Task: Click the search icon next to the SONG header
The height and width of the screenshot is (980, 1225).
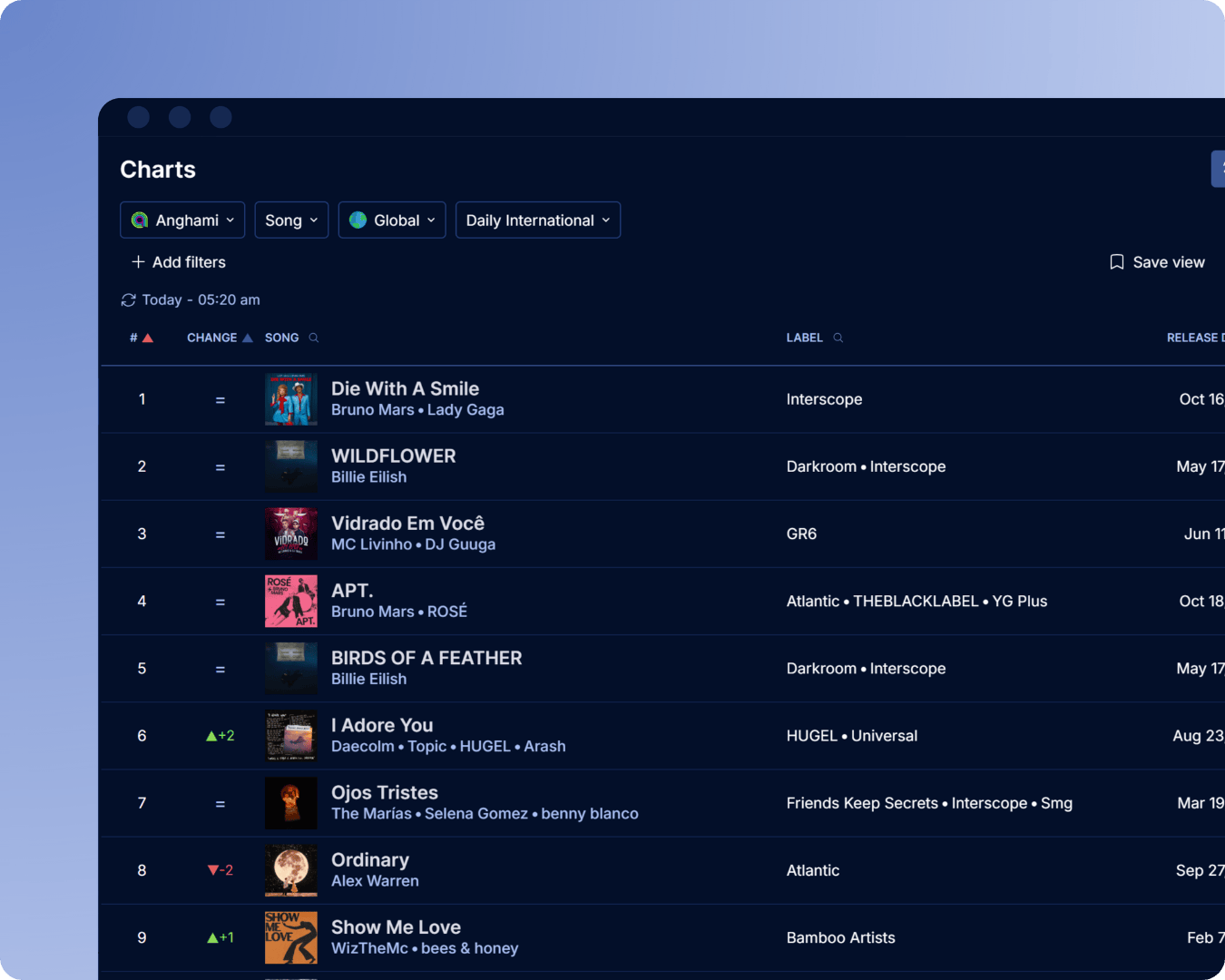Action: pyautogui.click(x=313, y=338)
